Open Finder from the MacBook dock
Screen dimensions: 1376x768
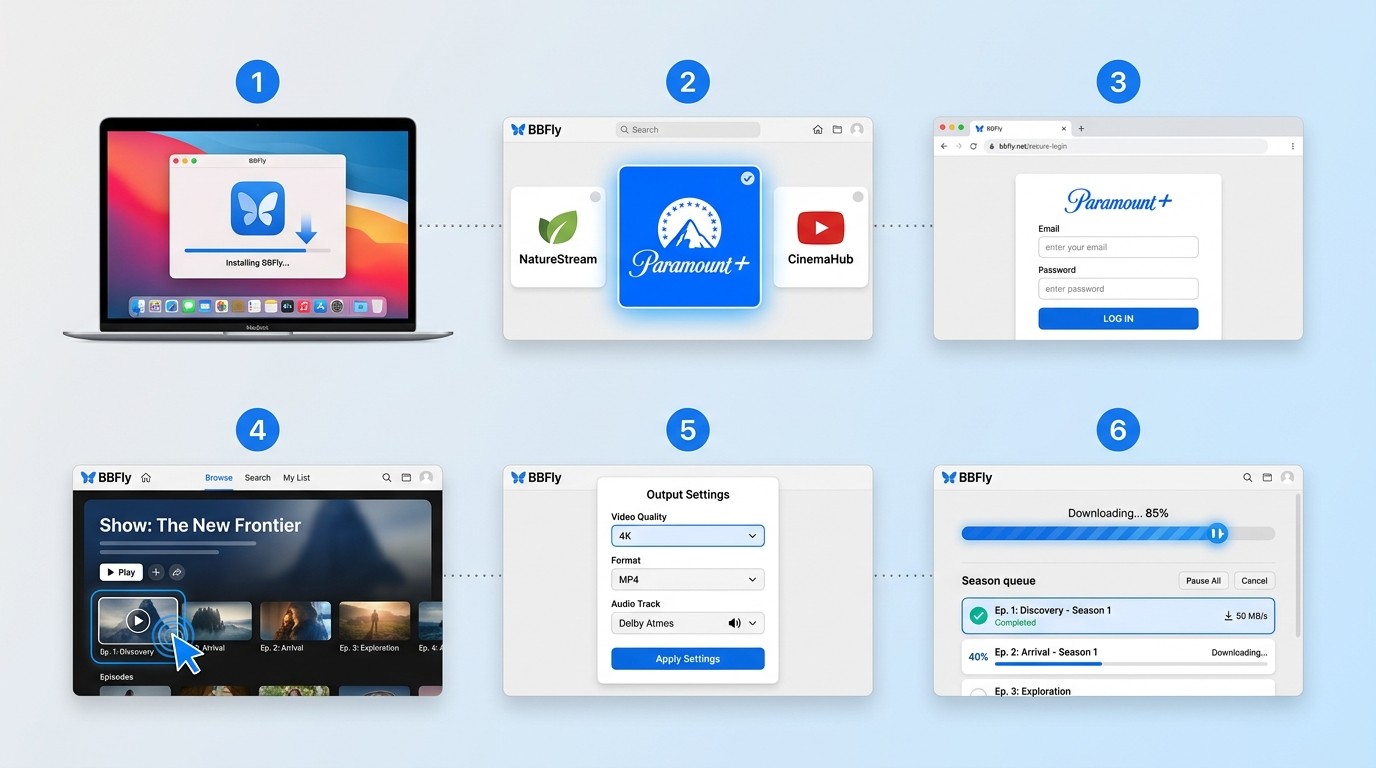coord(138,306)
